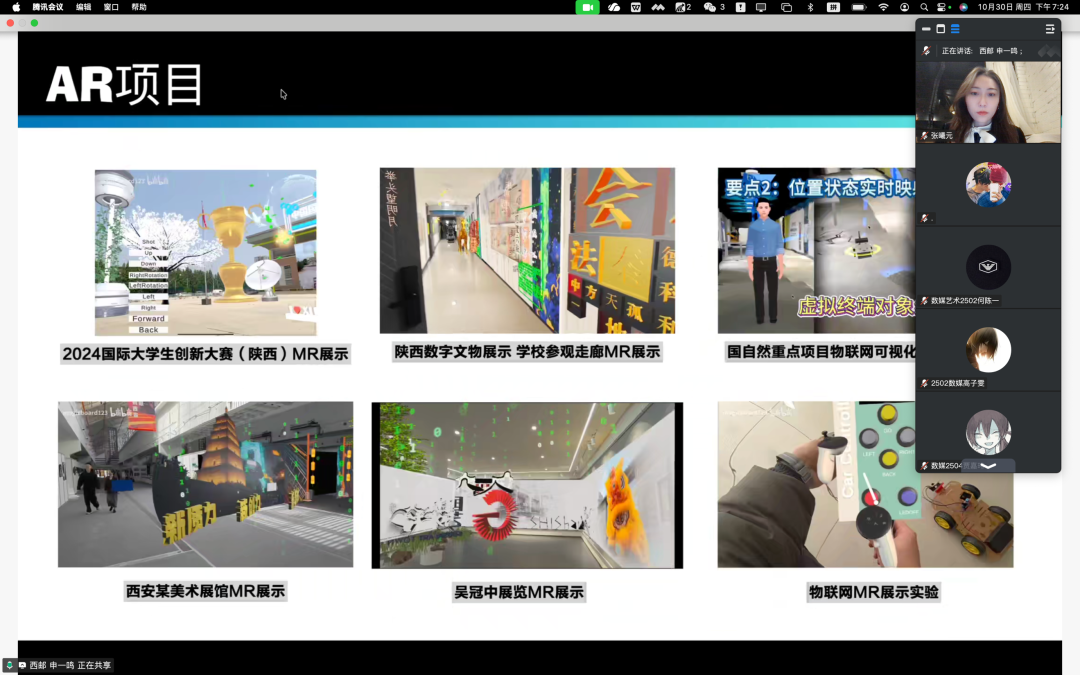Open WeChat icon in the menu bar
This screenshot has width=1080, height=675.
coord(713,7)
